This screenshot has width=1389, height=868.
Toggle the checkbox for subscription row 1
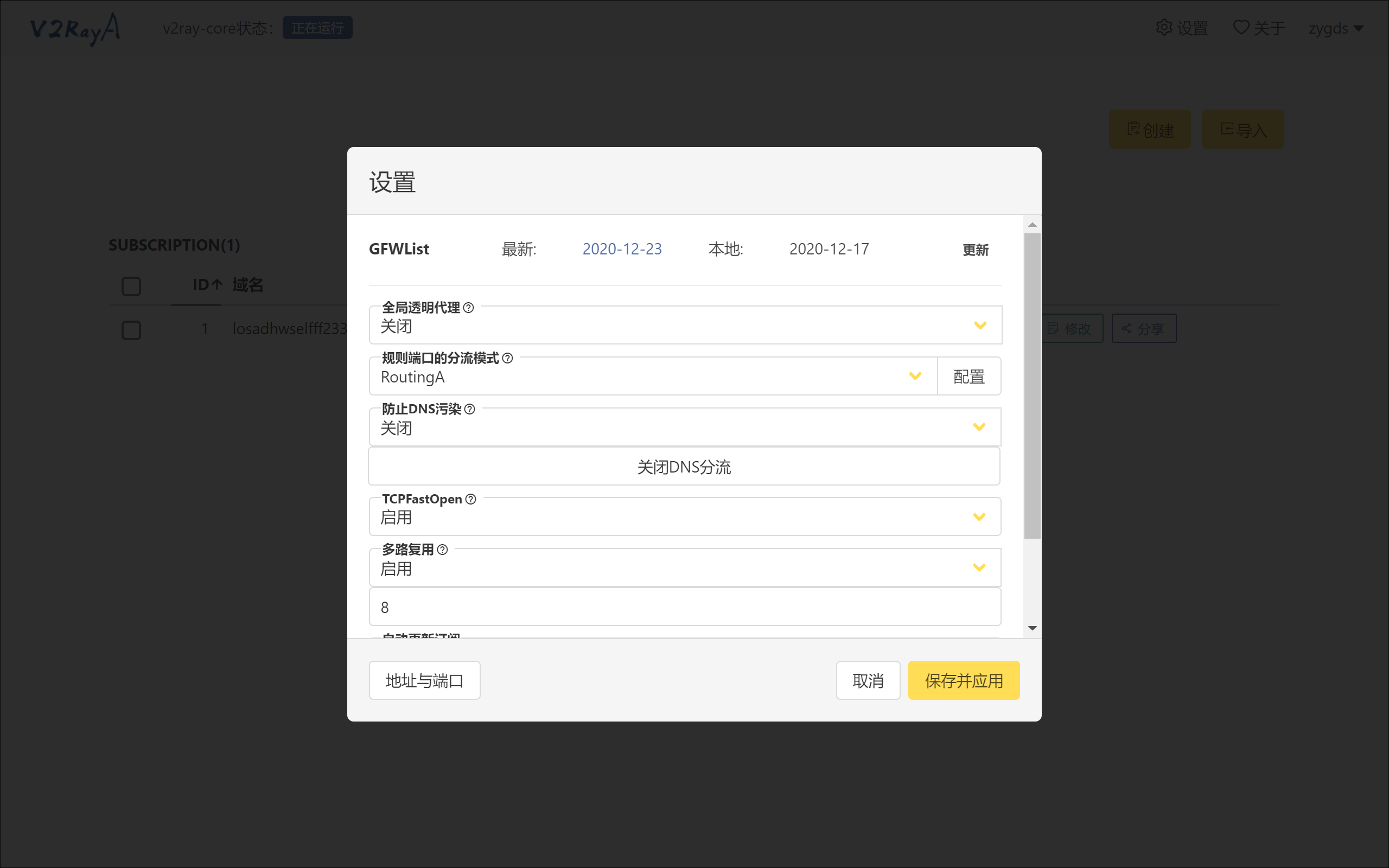tap(131, 330)
